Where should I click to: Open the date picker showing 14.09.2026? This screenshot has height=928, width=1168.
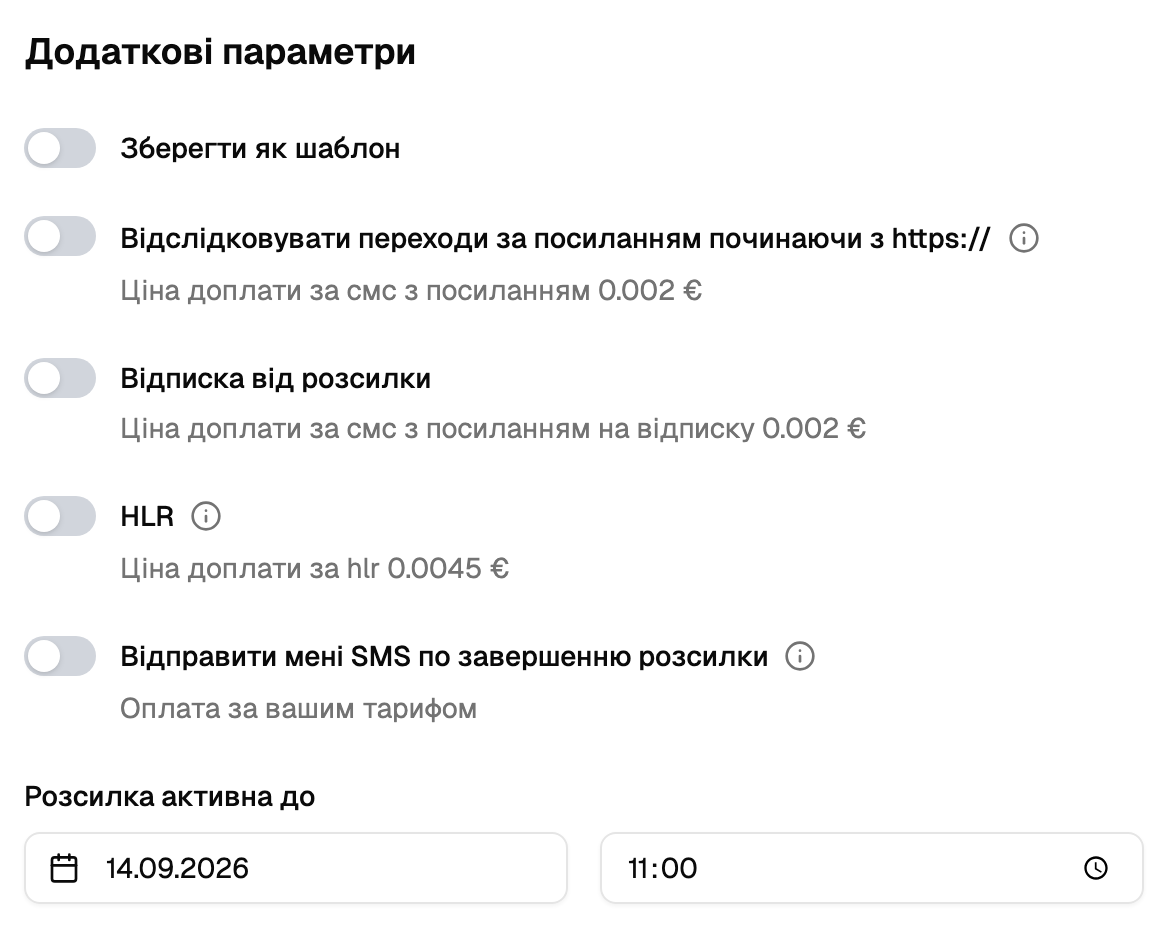click(296, 868)
